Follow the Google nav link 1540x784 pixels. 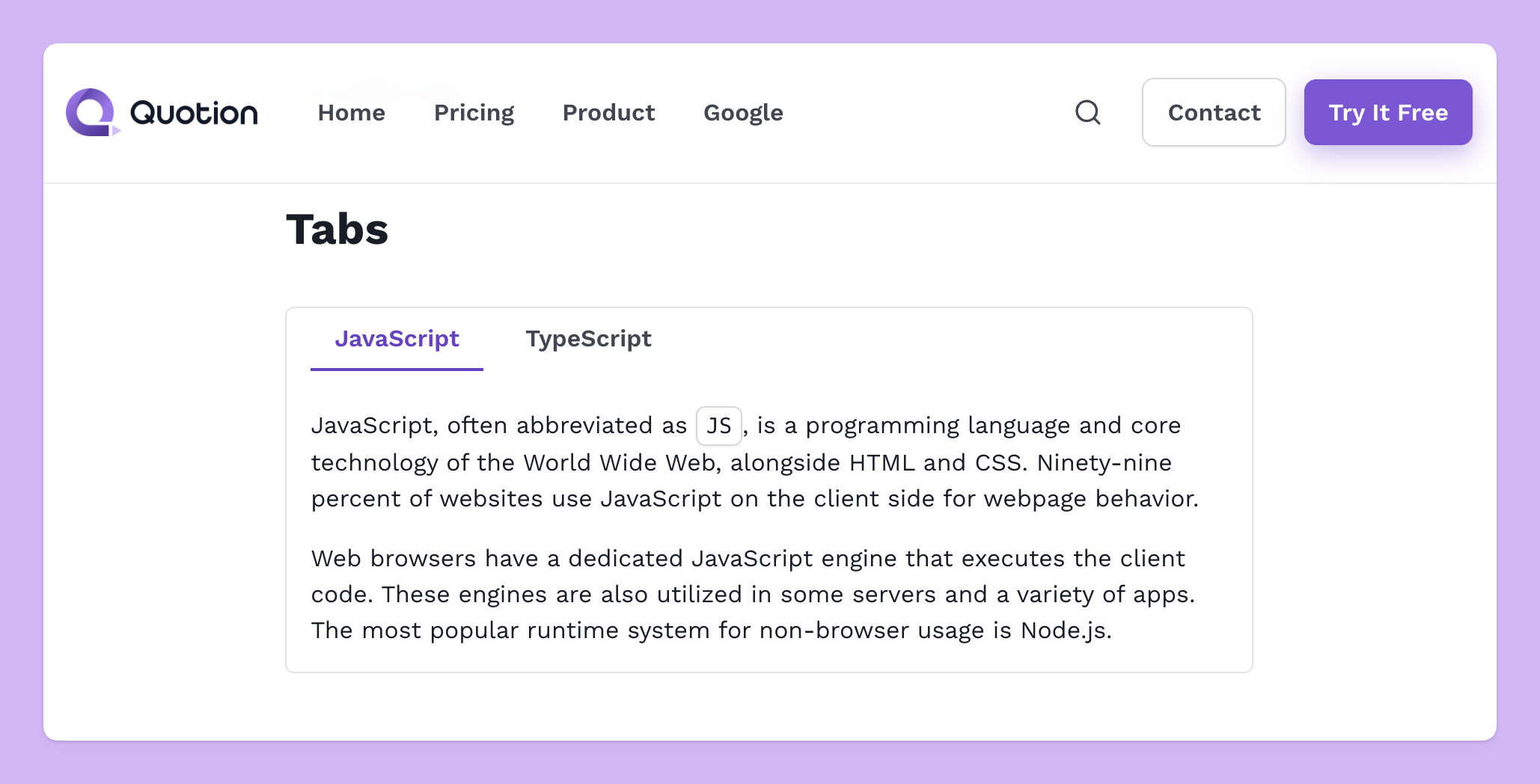(744, 113)
